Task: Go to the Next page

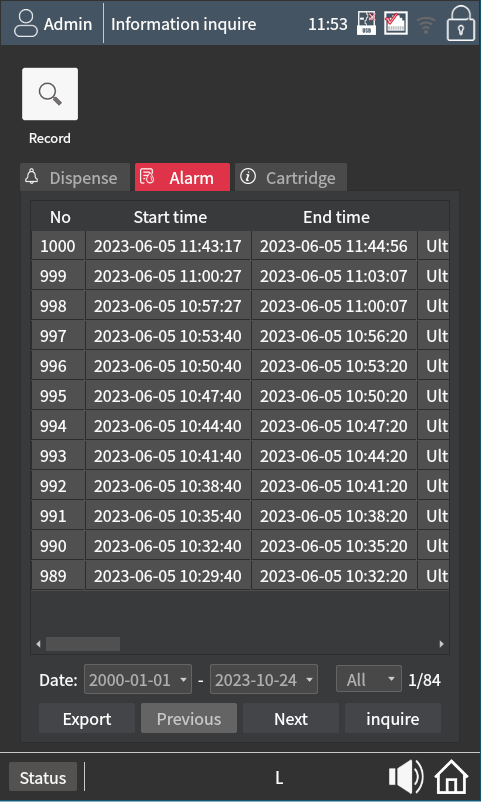Action: [291, 719]
